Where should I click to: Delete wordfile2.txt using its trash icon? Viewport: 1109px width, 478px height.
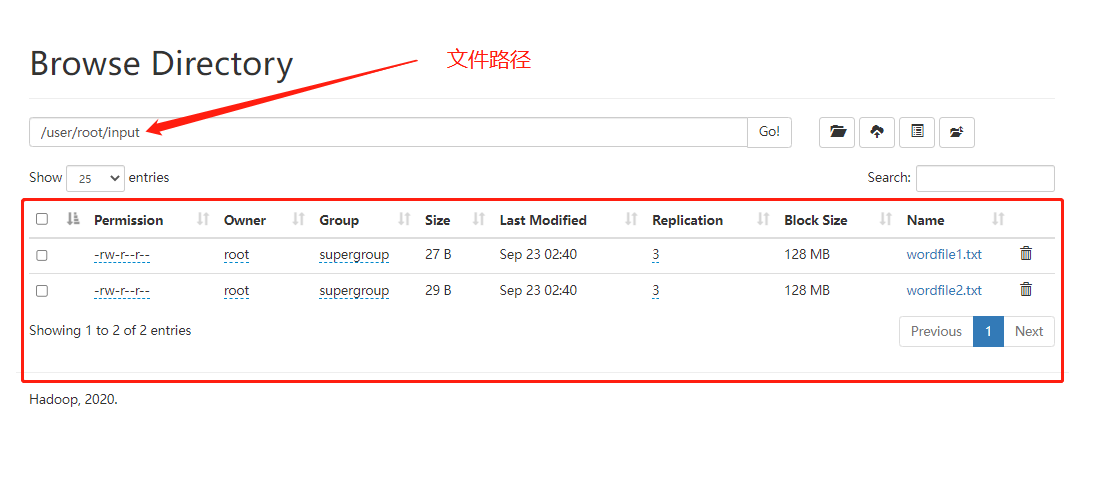click(1025, 290)
